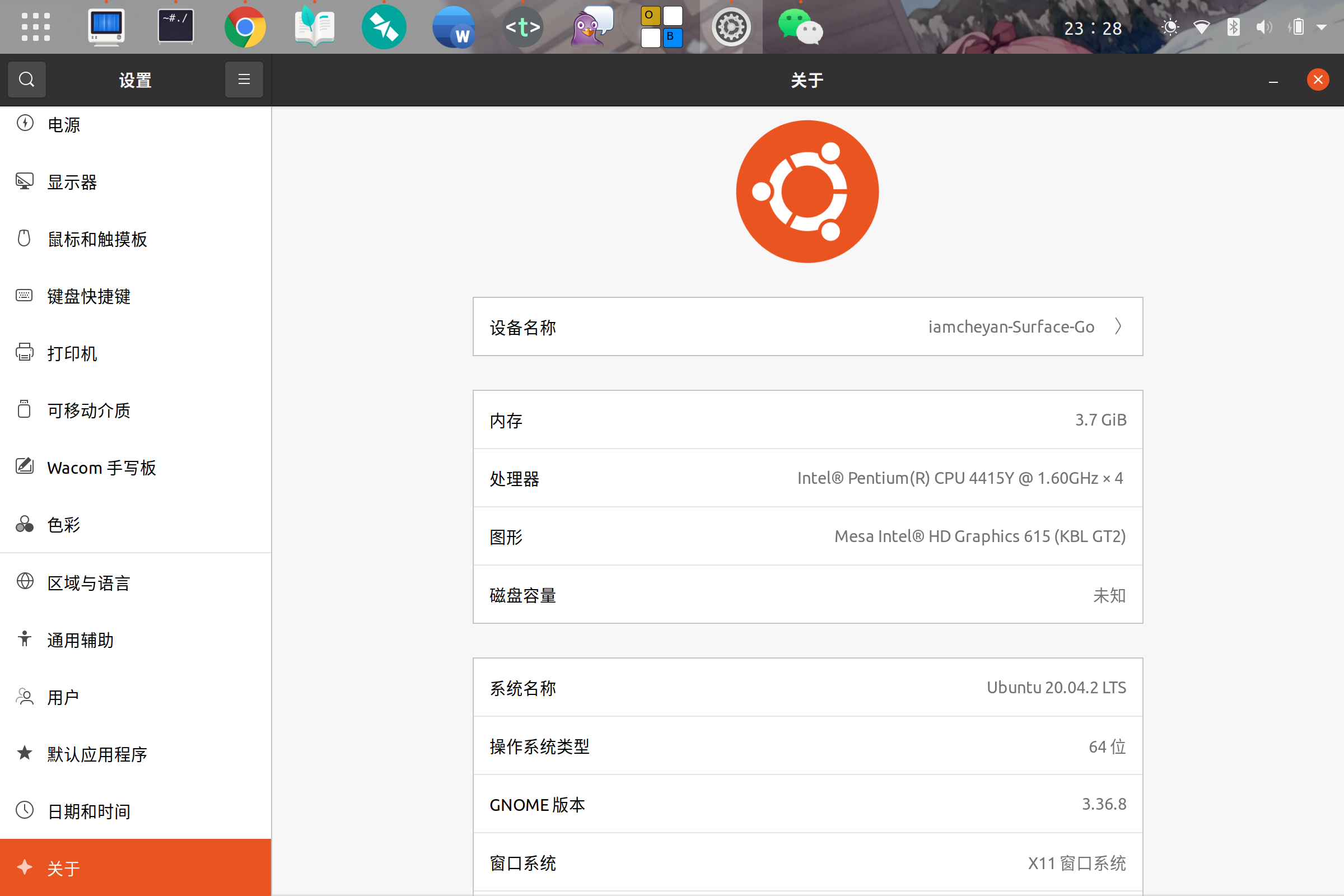Show the applications grid
Screen dimensions: 1344x896
point(35,26)
